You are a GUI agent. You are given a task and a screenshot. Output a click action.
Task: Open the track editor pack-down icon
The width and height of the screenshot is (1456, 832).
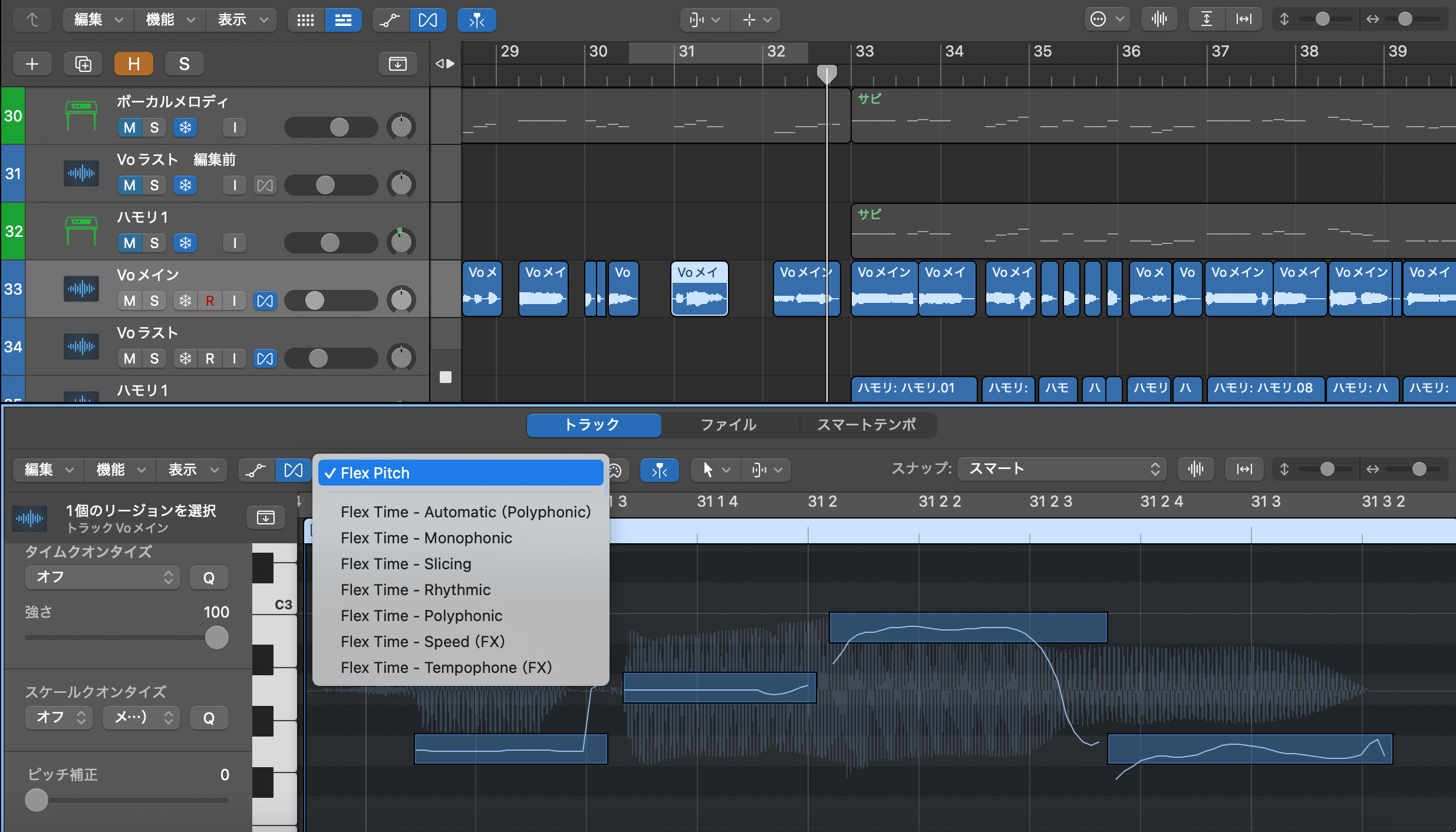point(266,517)
